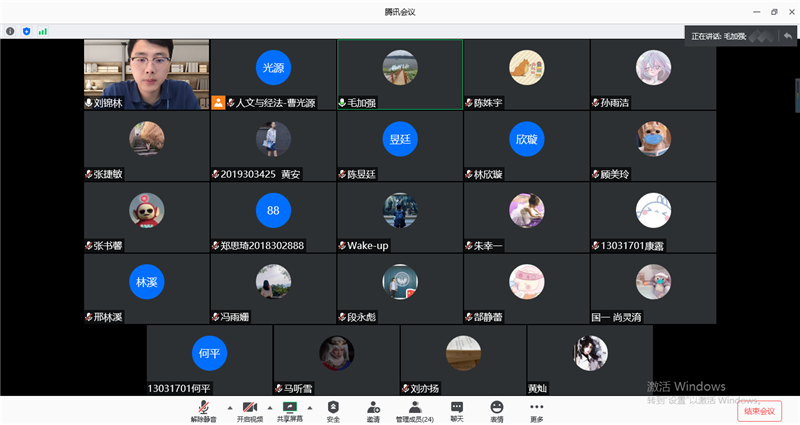Click the blue security shield icon
Viewport: 800px width, 425px height.
point(27,31)
